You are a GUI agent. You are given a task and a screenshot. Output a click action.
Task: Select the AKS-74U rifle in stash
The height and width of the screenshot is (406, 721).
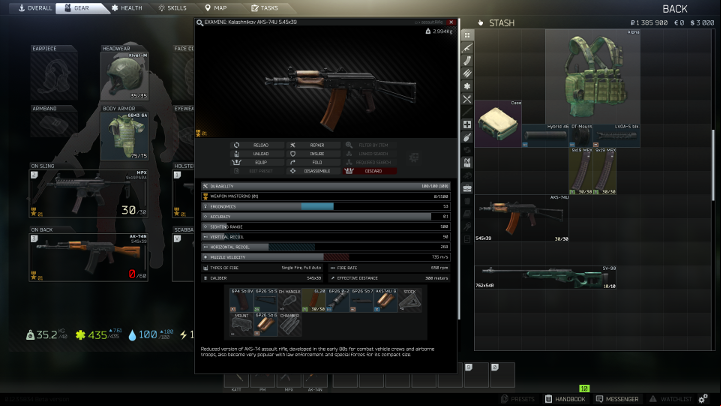(x=522, y=218)
